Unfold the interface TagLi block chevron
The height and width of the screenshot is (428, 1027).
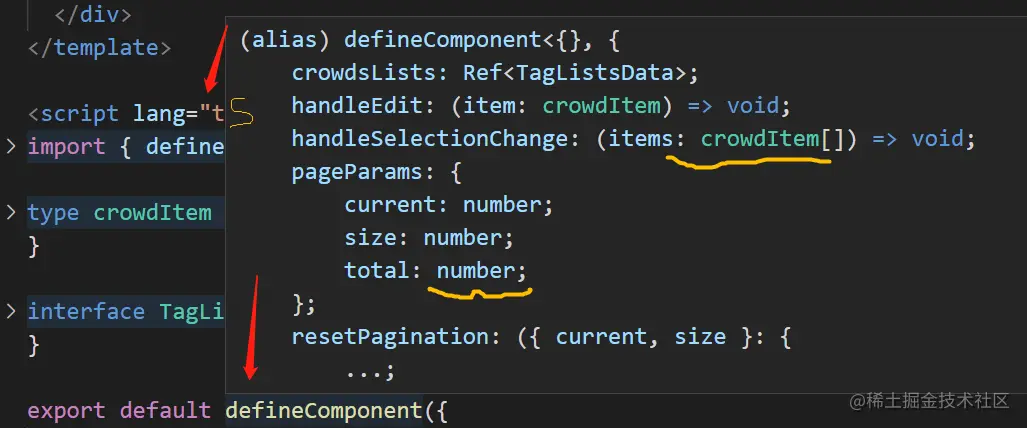(11, 311)
